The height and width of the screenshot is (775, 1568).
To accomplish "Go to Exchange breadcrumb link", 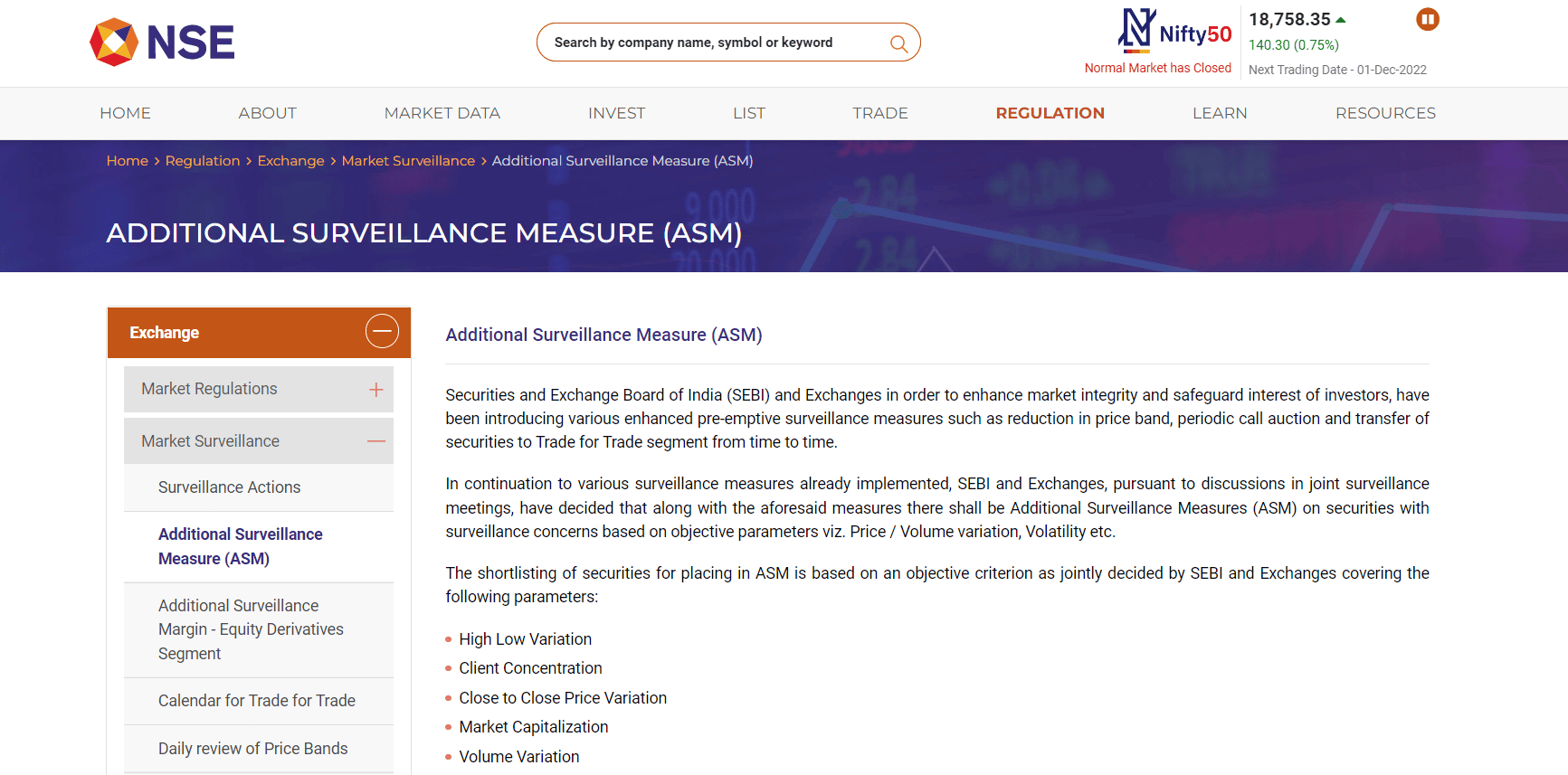I will pyautogui.click(x=291, y=161).
